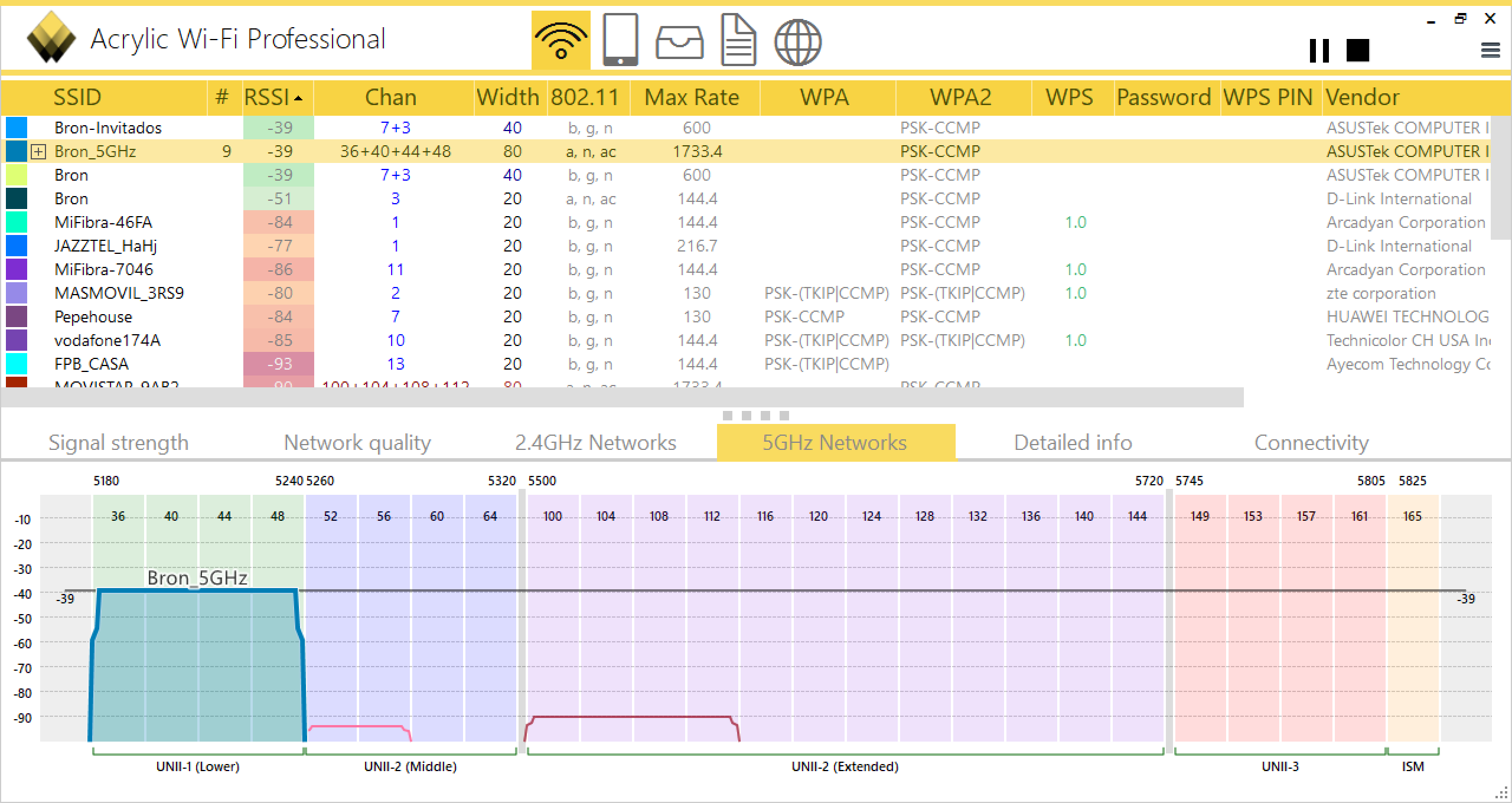
Task: Switch to the Signal strength tab
Action: pos(118,442)
